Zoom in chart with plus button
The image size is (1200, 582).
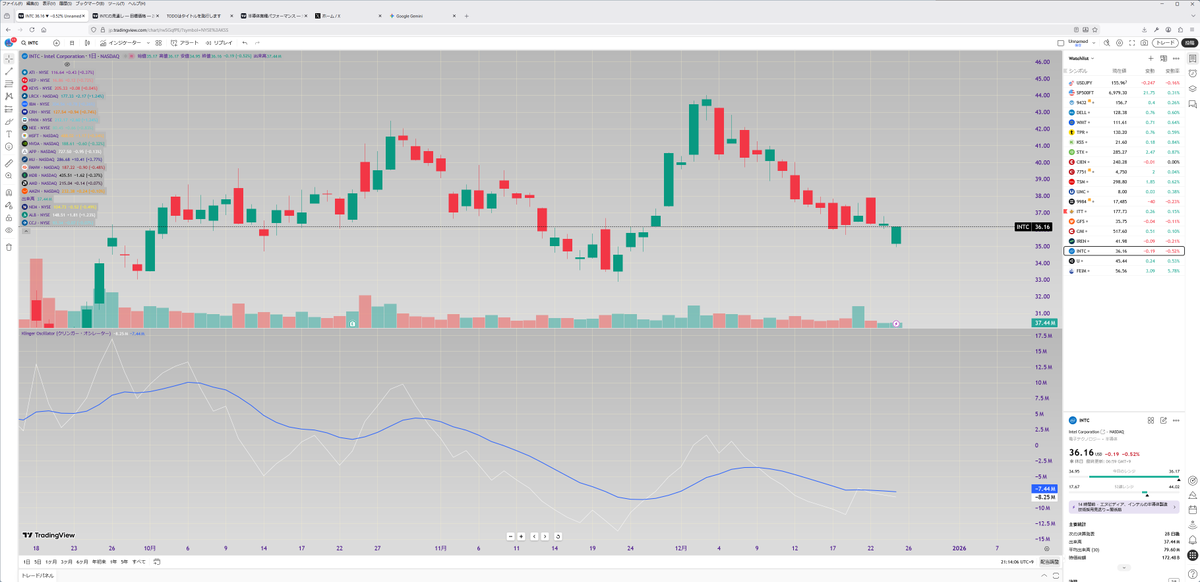tap(521, 536)
